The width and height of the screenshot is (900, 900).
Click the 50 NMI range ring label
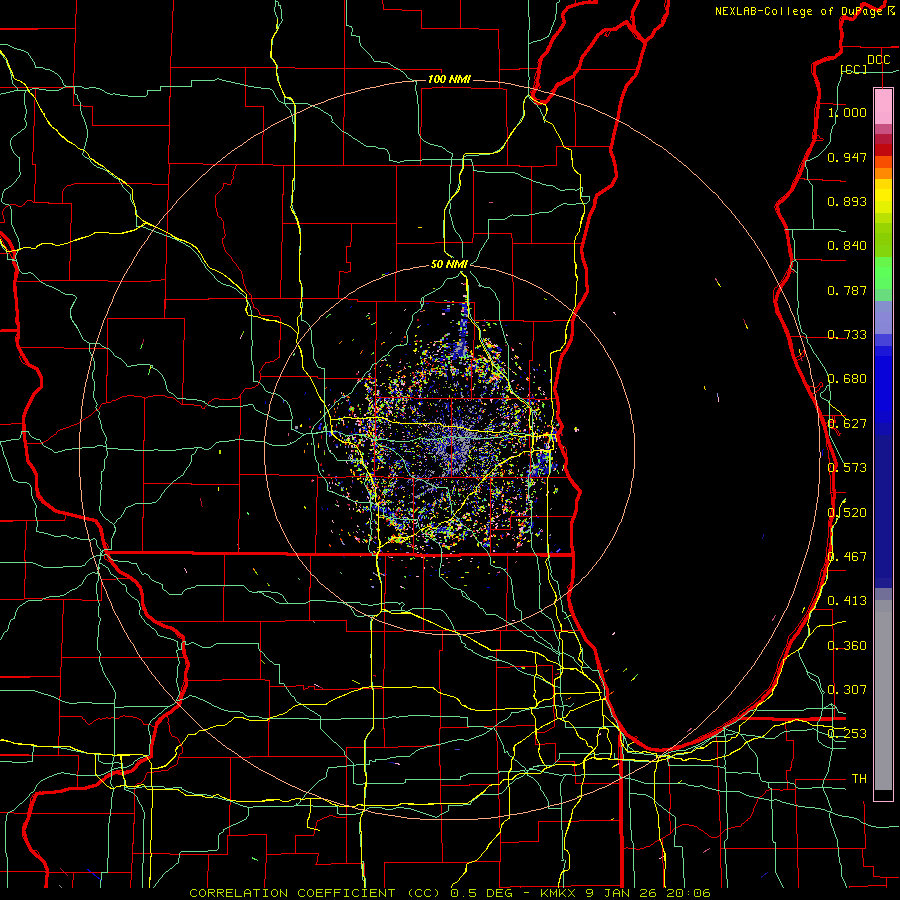(x=449, y=264)
